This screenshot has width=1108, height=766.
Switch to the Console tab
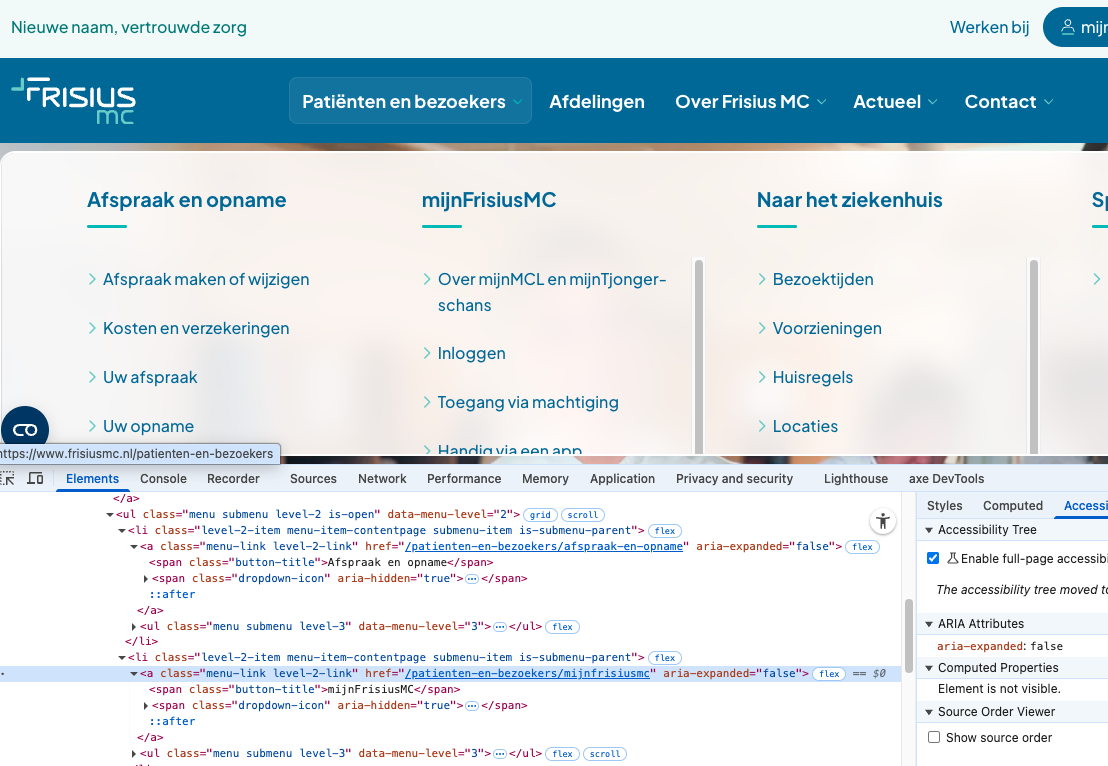[x=163, y=478]
